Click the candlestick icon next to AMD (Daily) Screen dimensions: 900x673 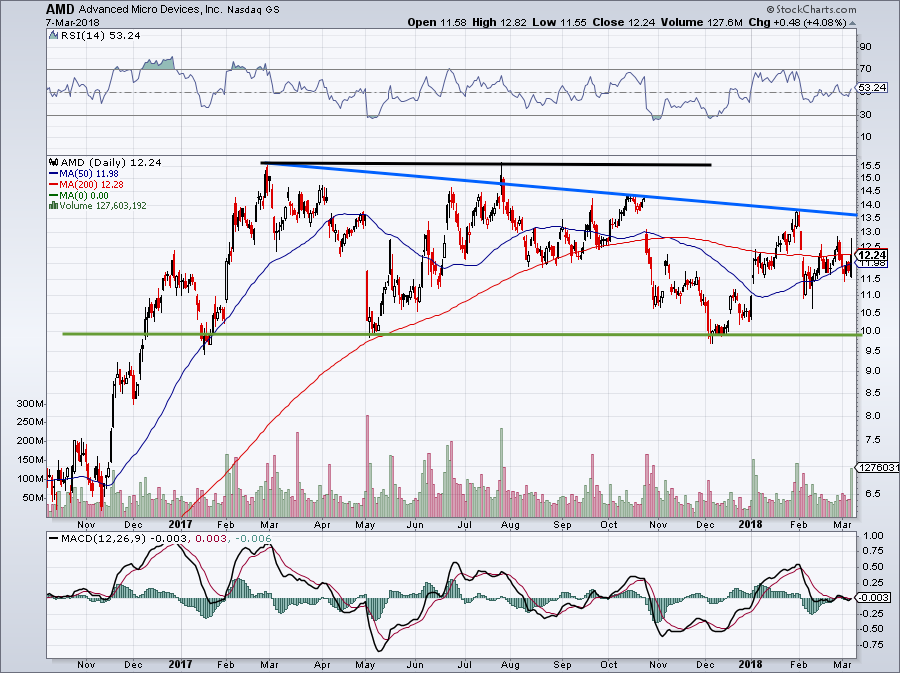(54, 162)
